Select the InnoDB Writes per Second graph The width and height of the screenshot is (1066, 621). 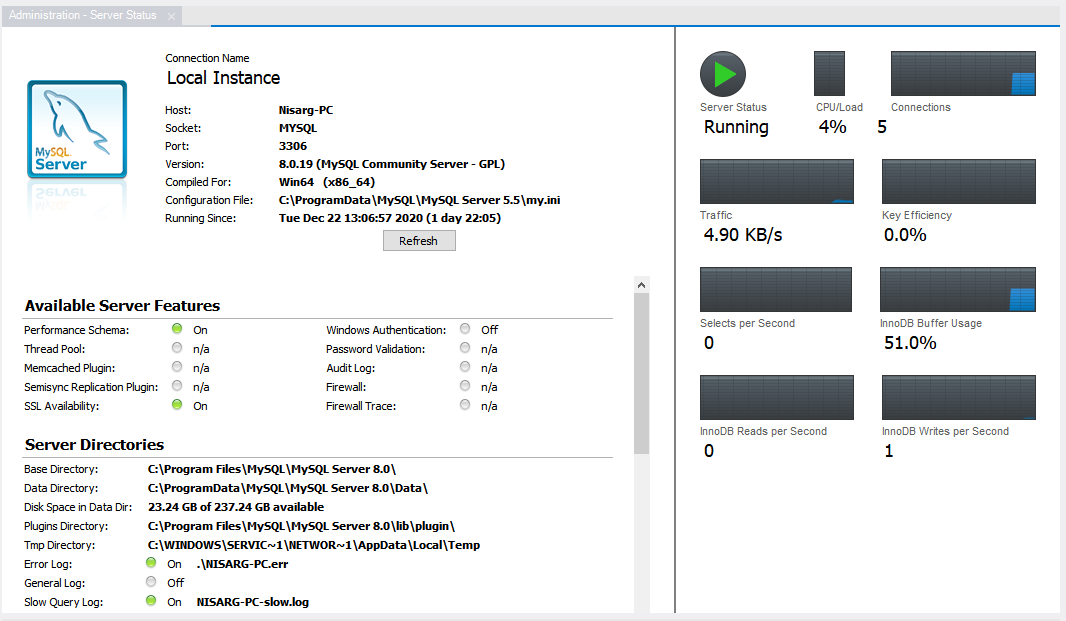click(957, 397)
